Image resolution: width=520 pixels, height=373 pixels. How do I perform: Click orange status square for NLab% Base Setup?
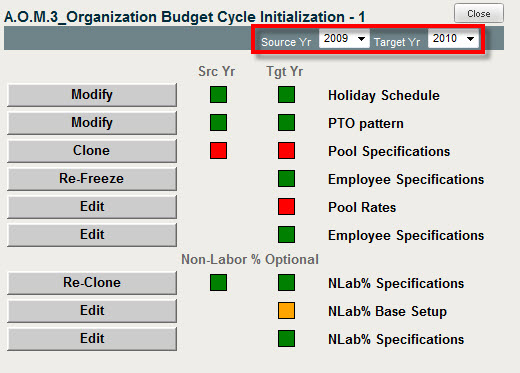pyautogui.click(x=286, y=310)
